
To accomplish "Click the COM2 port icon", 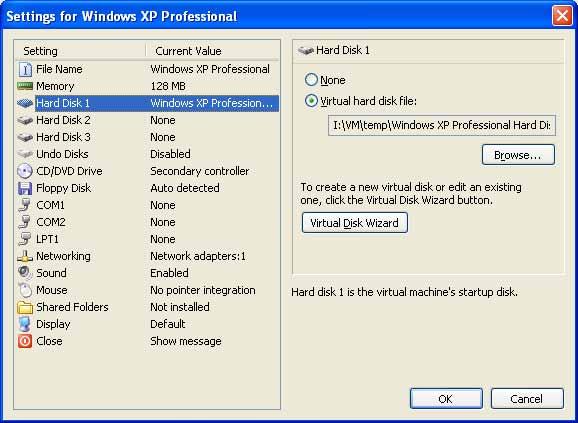I will tap(25, 222).
